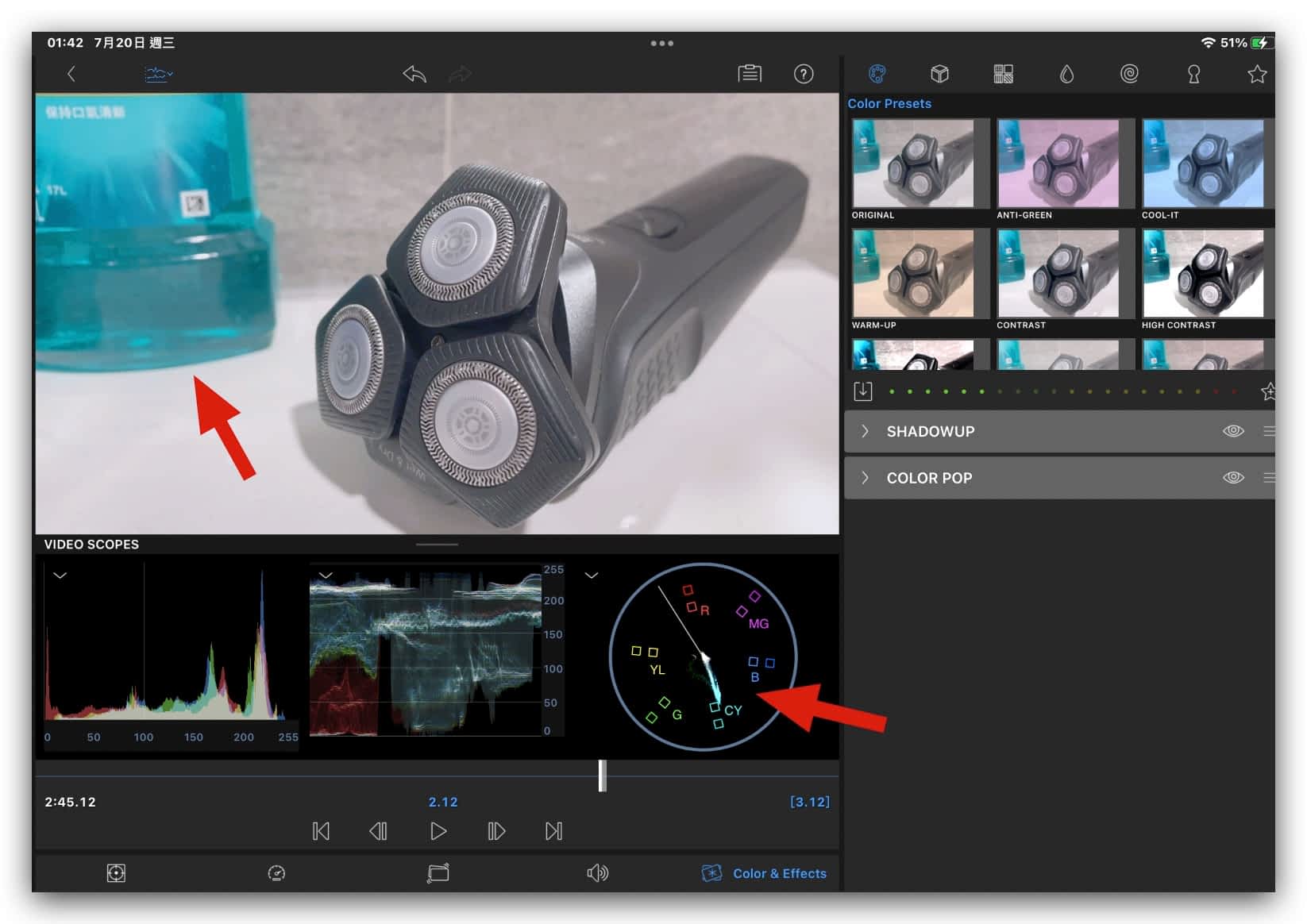Viewport: 1307px width, 924px height.
Task: Click the timeline playhead marker
Action: pyautogui.click(x=602, y=776)
